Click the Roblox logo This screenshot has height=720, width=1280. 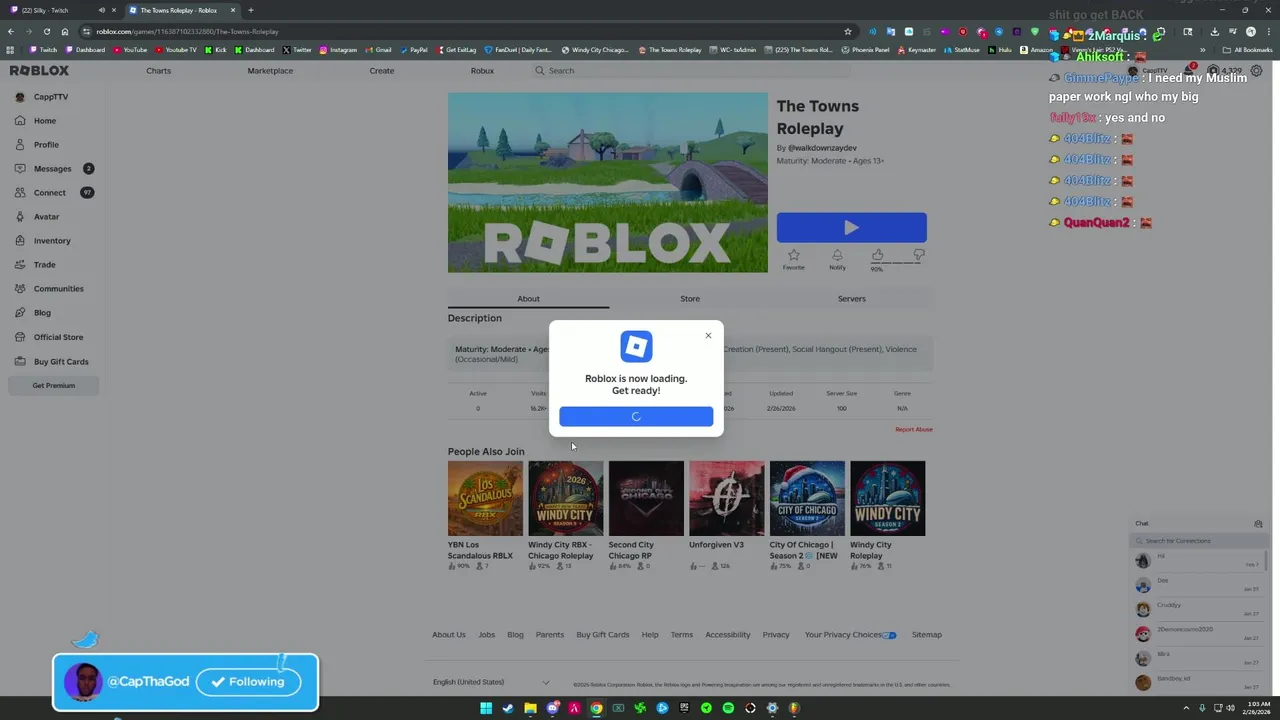(39, 71)
